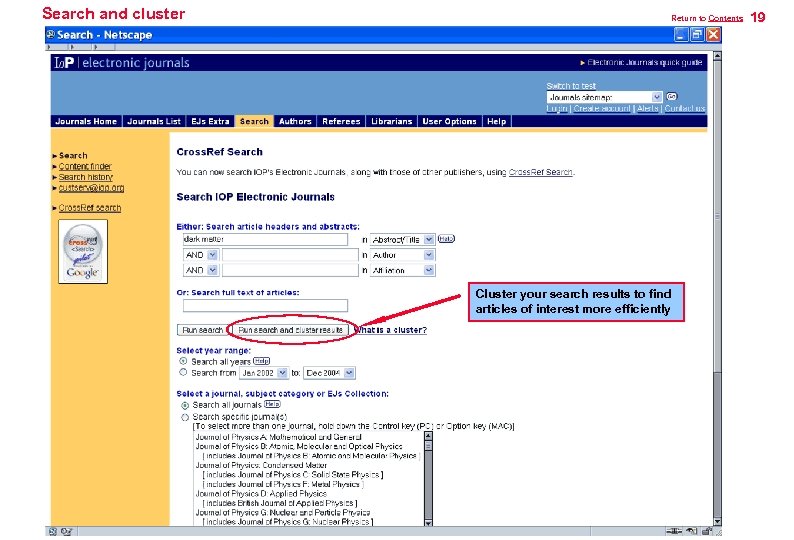Click the Go button beside Journals sitemap

(671, 96)
